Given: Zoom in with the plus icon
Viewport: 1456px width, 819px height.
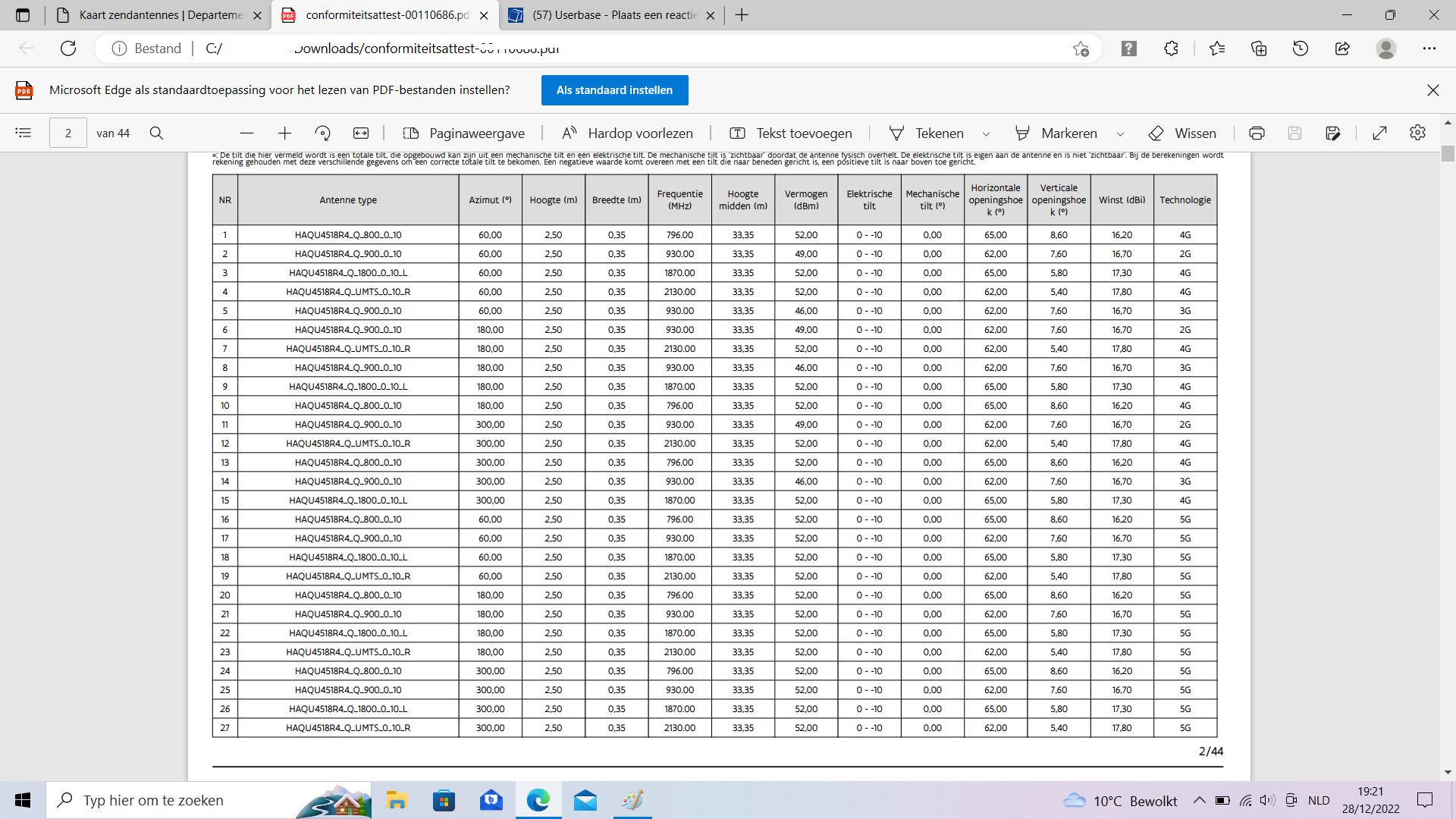Looking at the screenshot, I should click(x=284, y=133).
